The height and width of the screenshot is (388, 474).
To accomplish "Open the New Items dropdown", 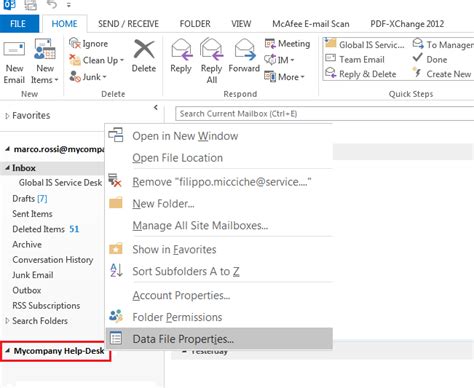I will (x=45, y=62).
